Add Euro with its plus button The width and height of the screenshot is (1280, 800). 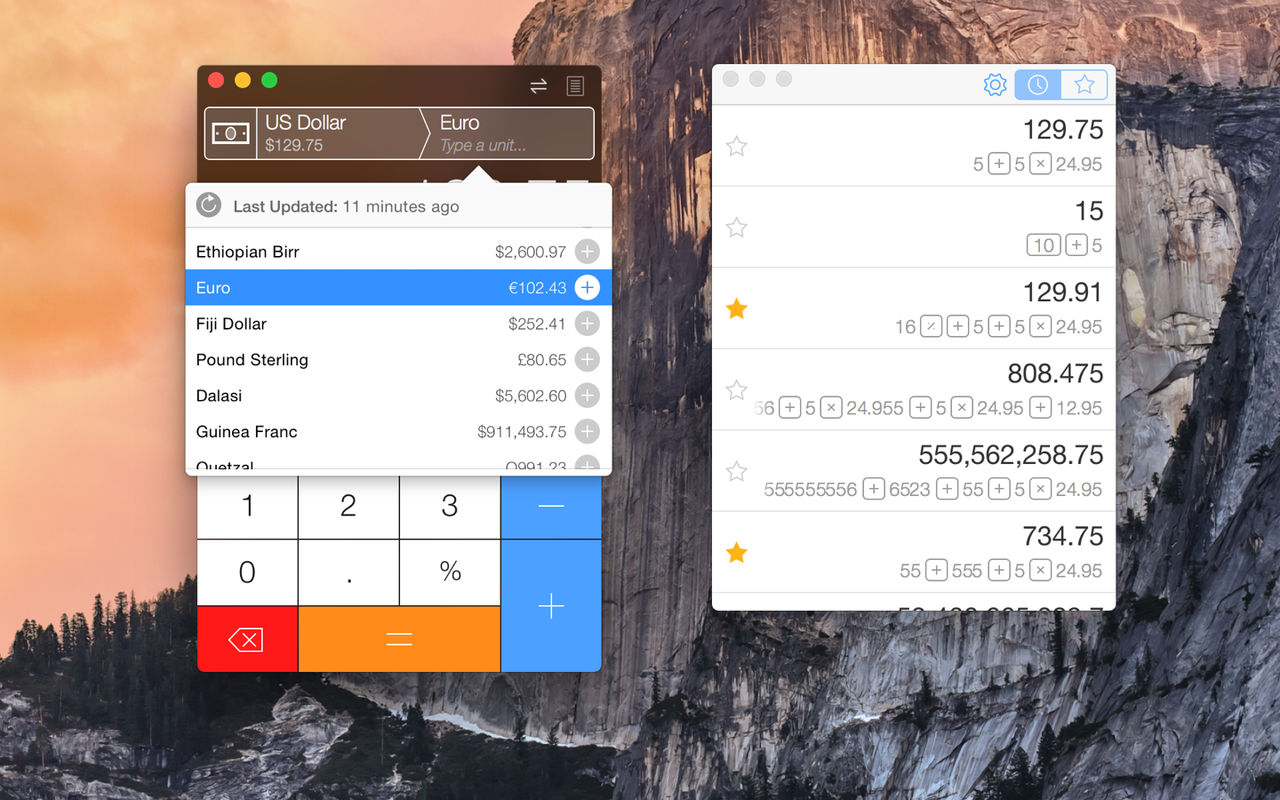(x=587, y=287)
